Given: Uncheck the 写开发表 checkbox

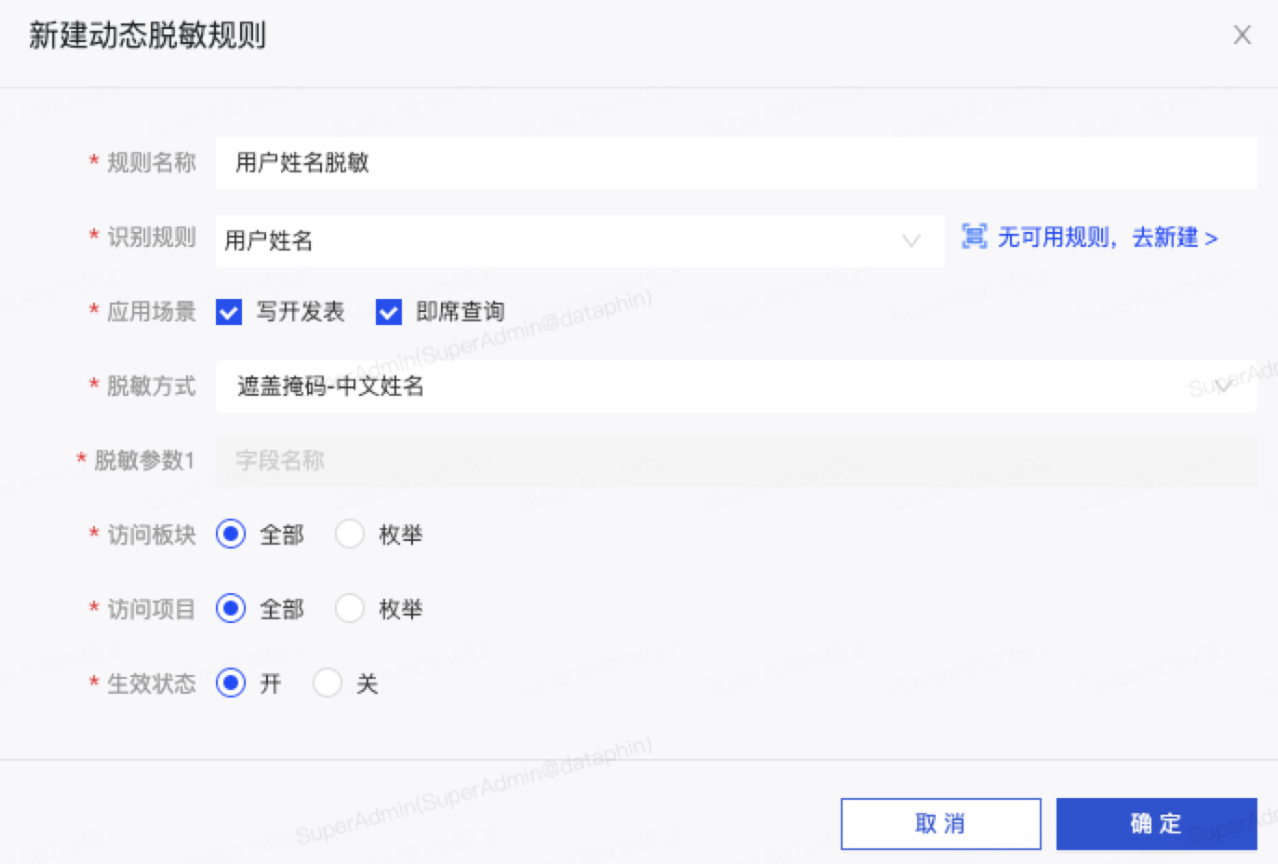Looking at the screenshot, I should pyautogui.click(x=229, y=312).
